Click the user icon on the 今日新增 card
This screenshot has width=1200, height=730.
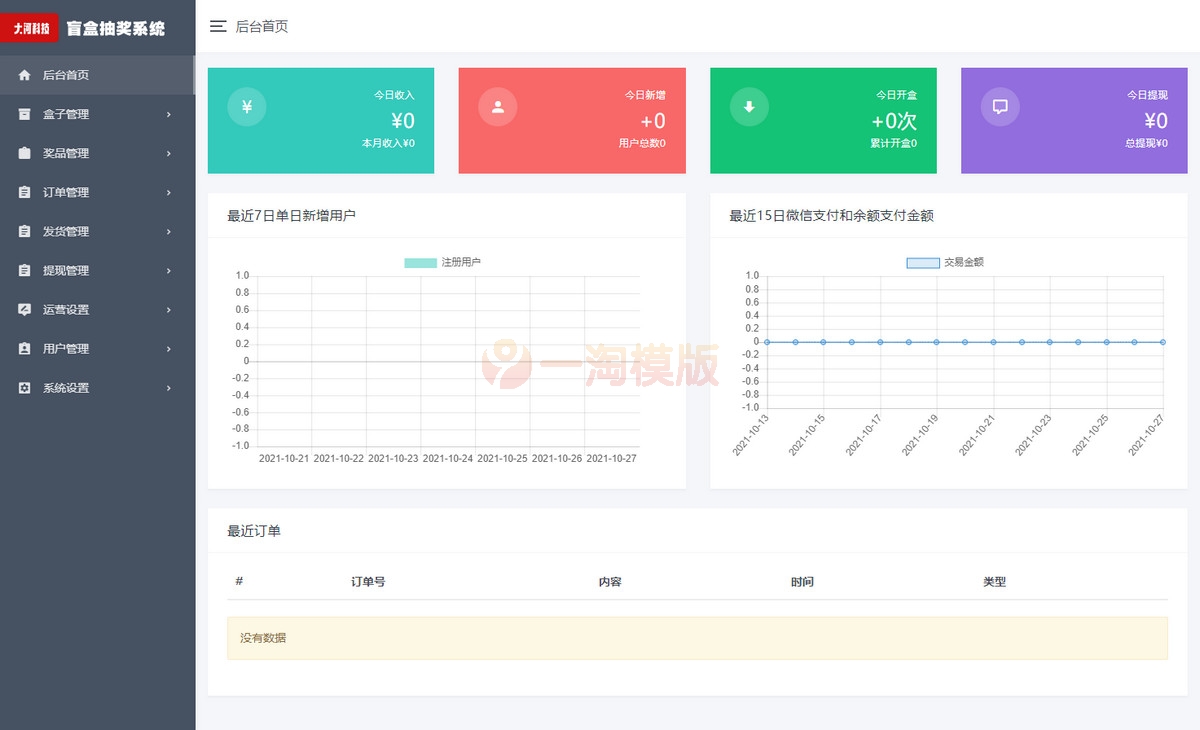[x=497, y=106]
